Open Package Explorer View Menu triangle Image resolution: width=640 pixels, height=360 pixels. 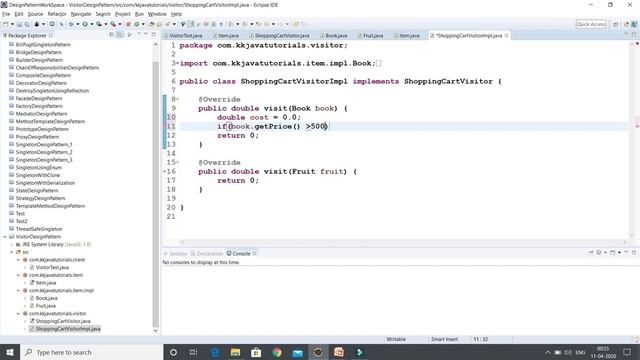click(x=131, y=35)
